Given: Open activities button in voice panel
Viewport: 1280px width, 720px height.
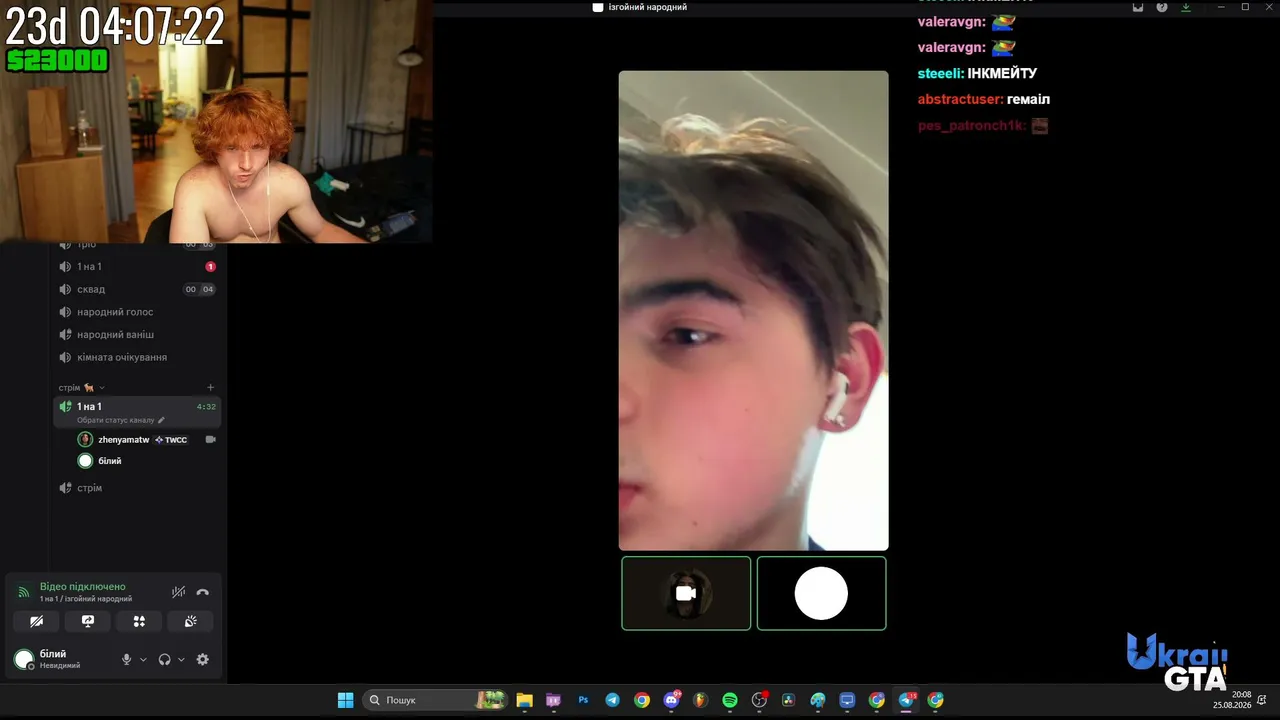Looking at the screenshot, I should coord(139,621).
